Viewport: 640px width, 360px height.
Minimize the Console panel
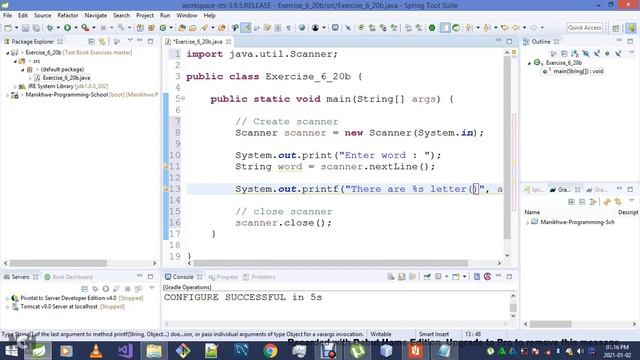click(498, 276)
